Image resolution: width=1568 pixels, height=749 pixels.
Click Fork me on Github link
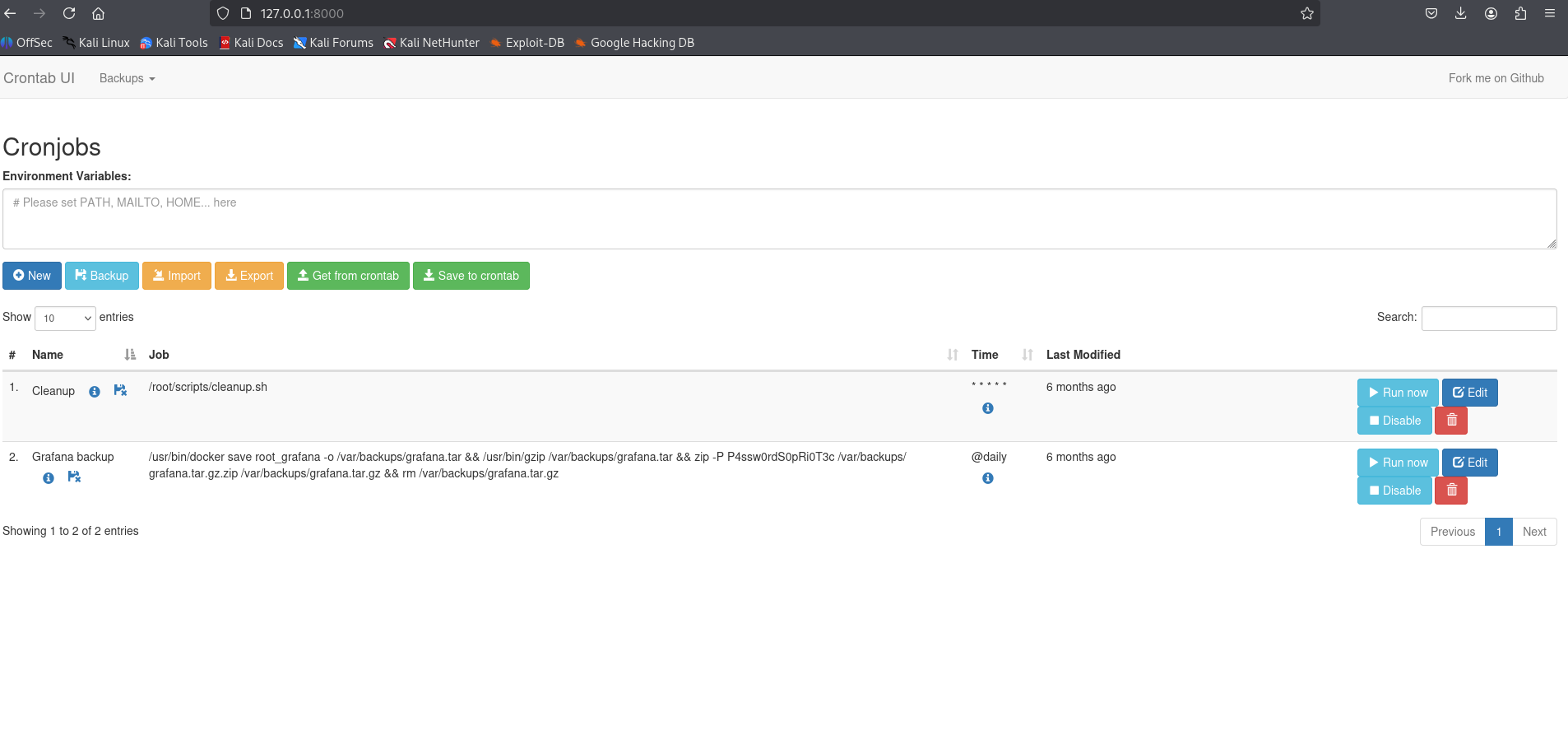pos(1496,78)
